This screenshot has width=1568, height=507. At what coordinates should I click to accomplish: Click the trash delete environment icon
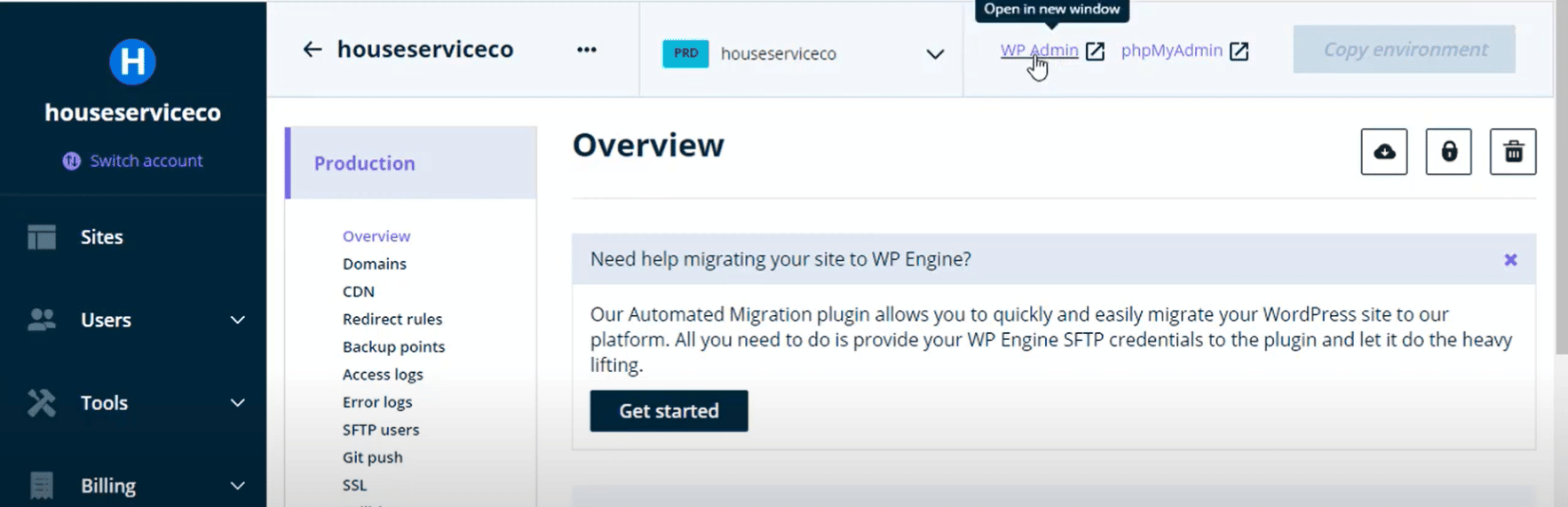click(x=1514, y=152)
